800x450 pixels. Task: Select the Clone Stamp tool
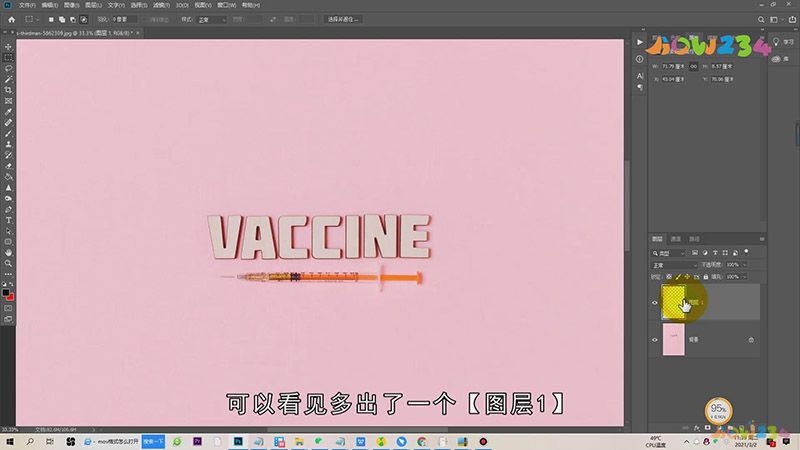click(8, 144)
